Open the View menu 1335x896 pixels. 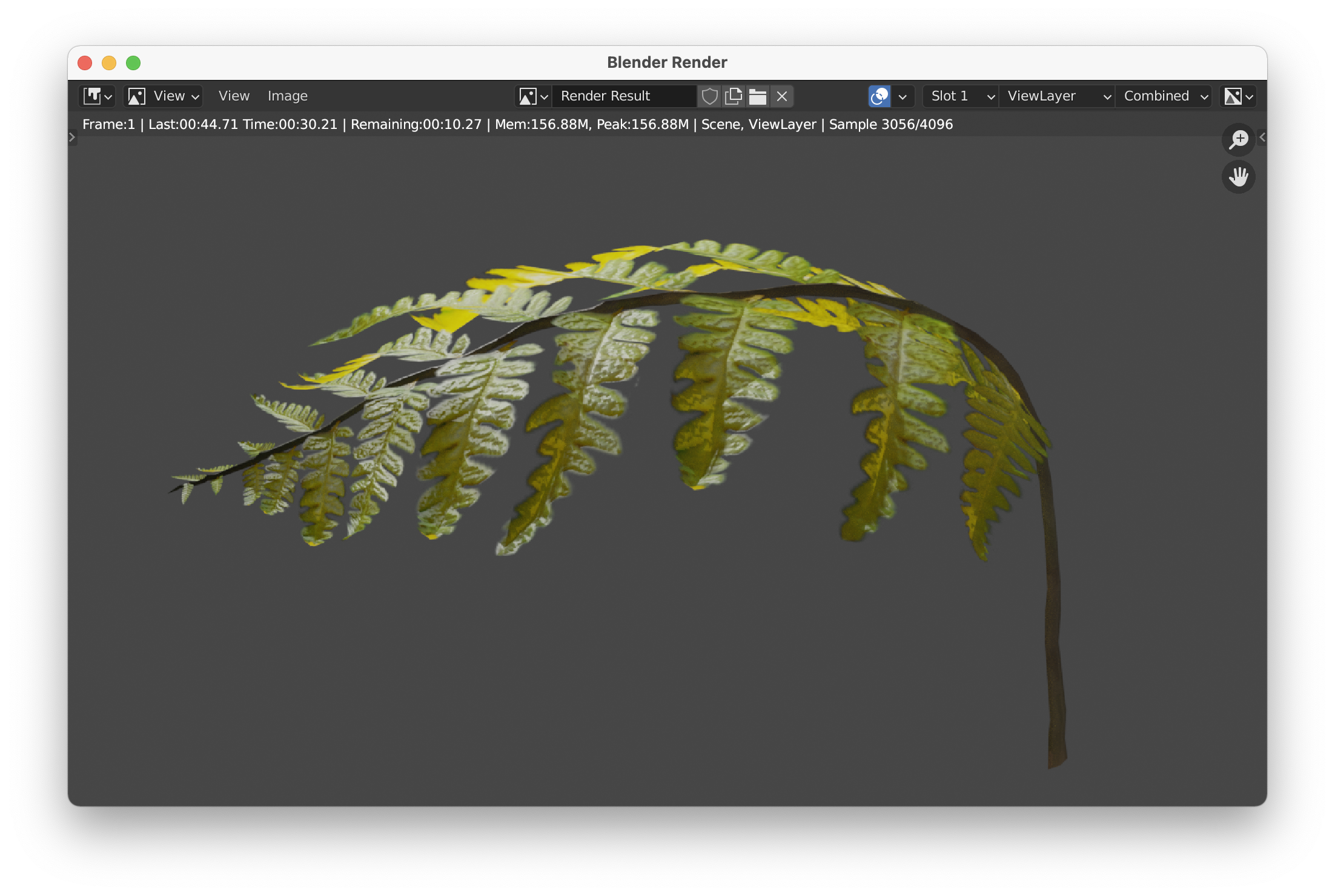point(234,96)
